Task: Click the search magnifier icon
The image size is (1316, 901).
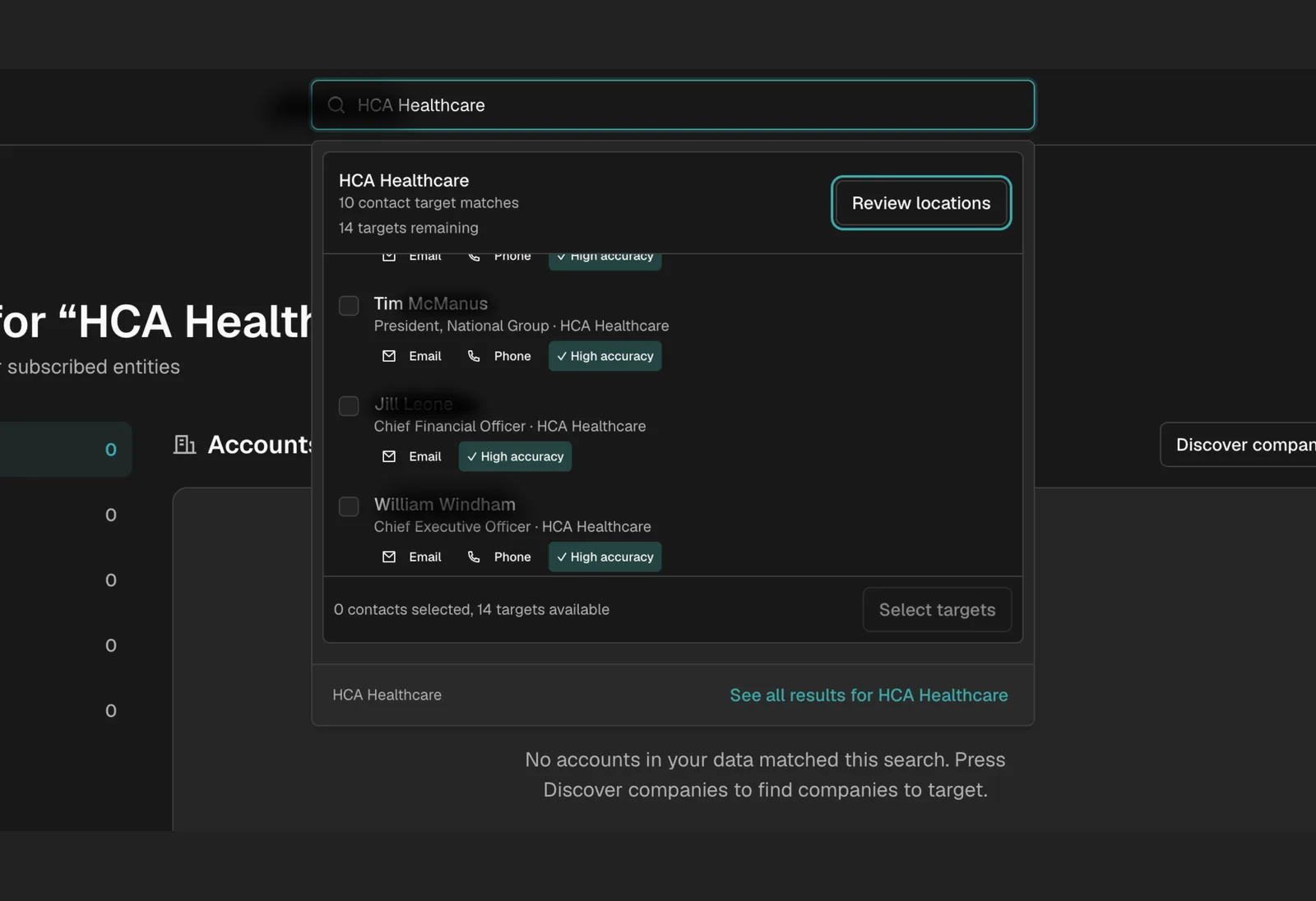Action: click(x=336, y=105)
